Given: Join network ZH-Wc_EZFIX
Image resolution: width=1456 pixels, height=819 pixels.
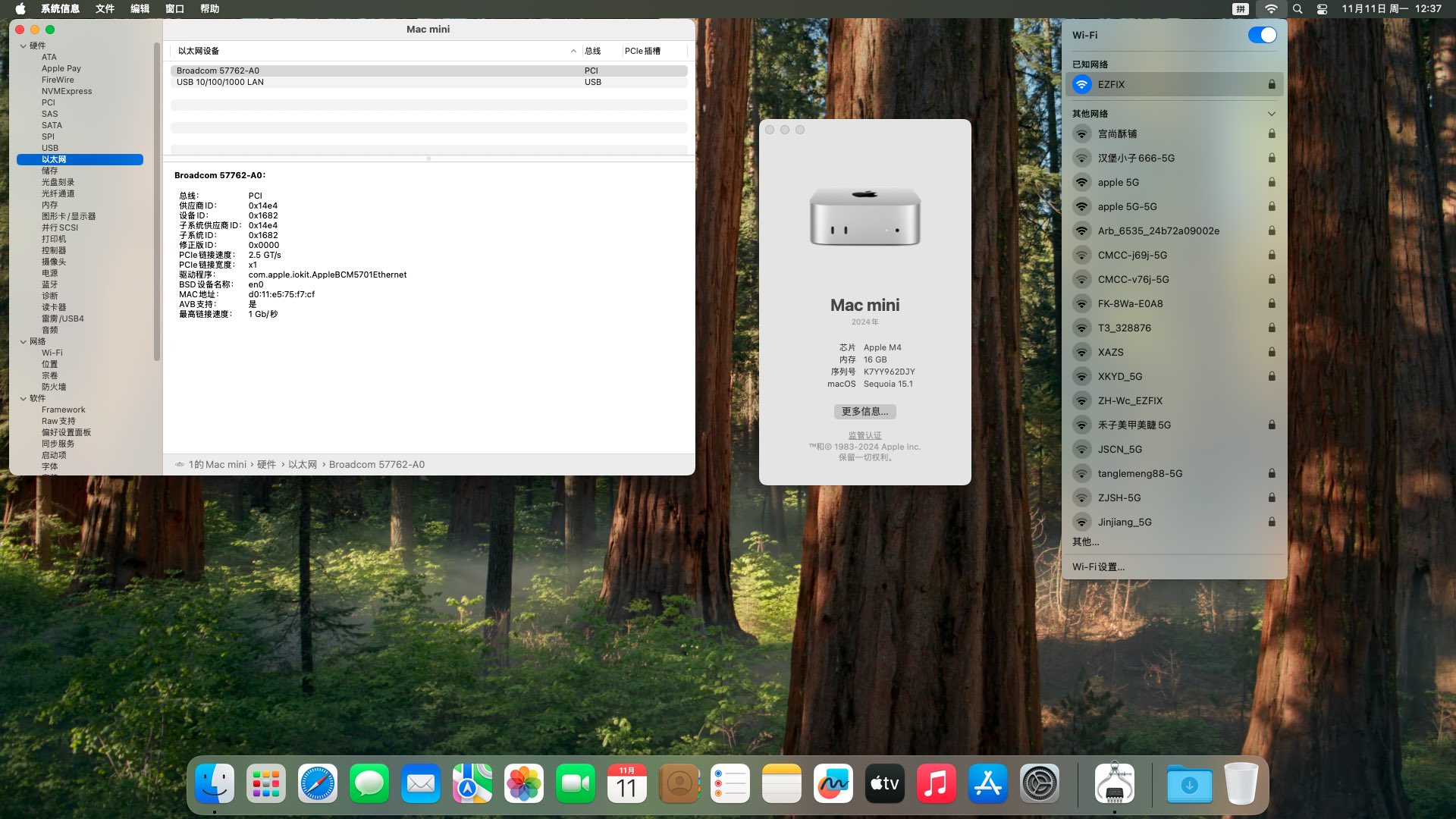Looking at the screenshot, I should click(x=1174, y=400).
